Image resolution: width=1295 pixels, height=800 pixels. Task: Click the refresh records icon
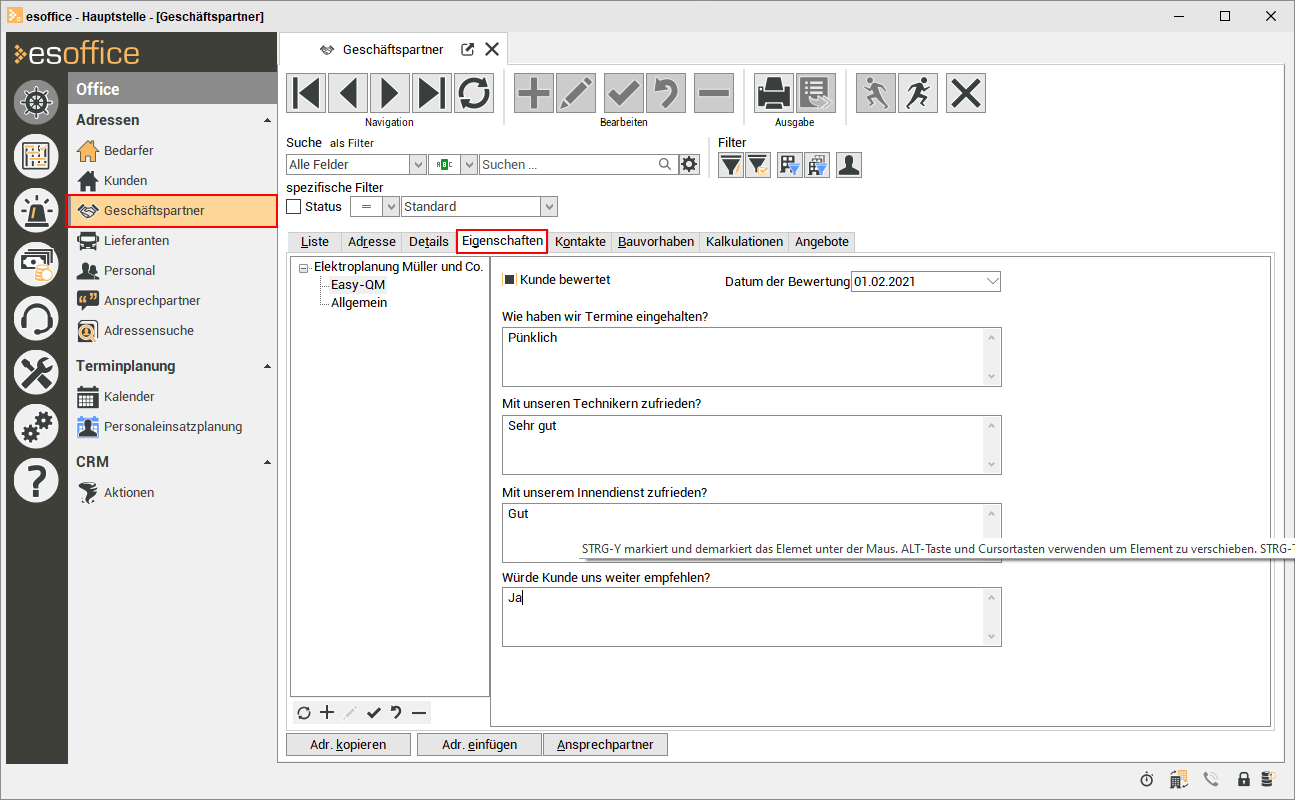pos(474,93)
